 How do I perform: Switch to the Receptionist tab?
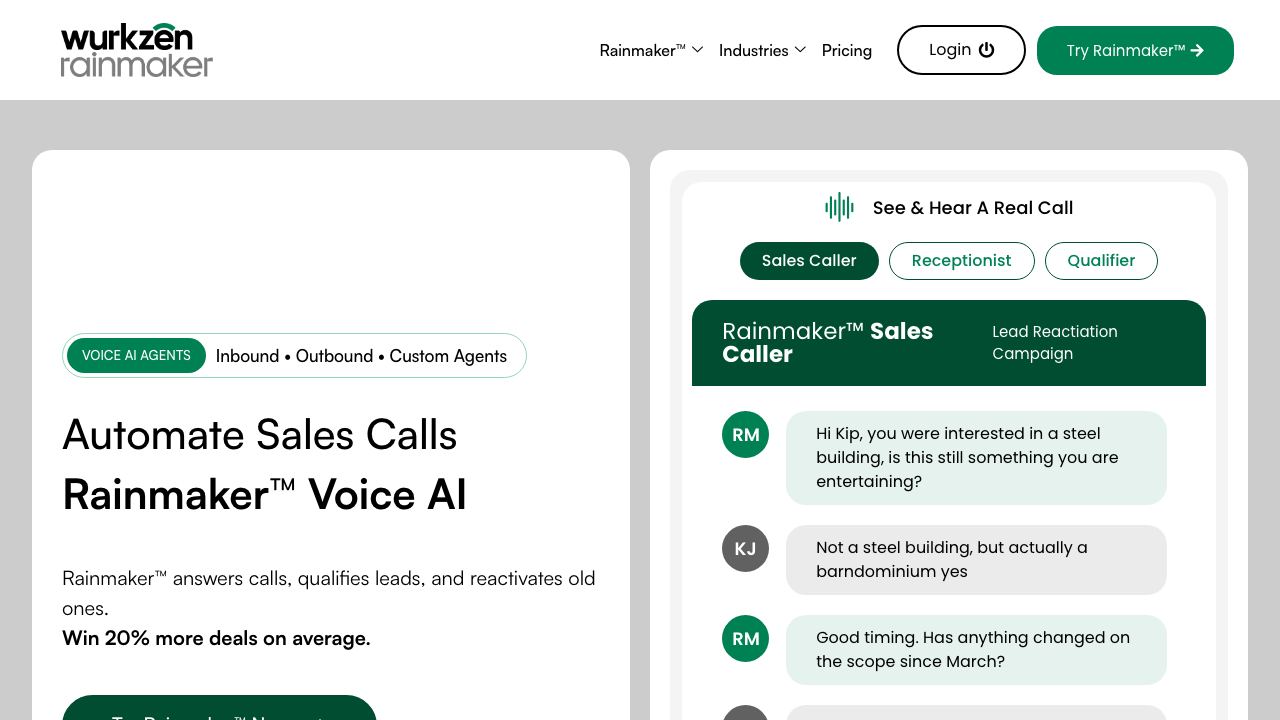[x=961, y=261]
